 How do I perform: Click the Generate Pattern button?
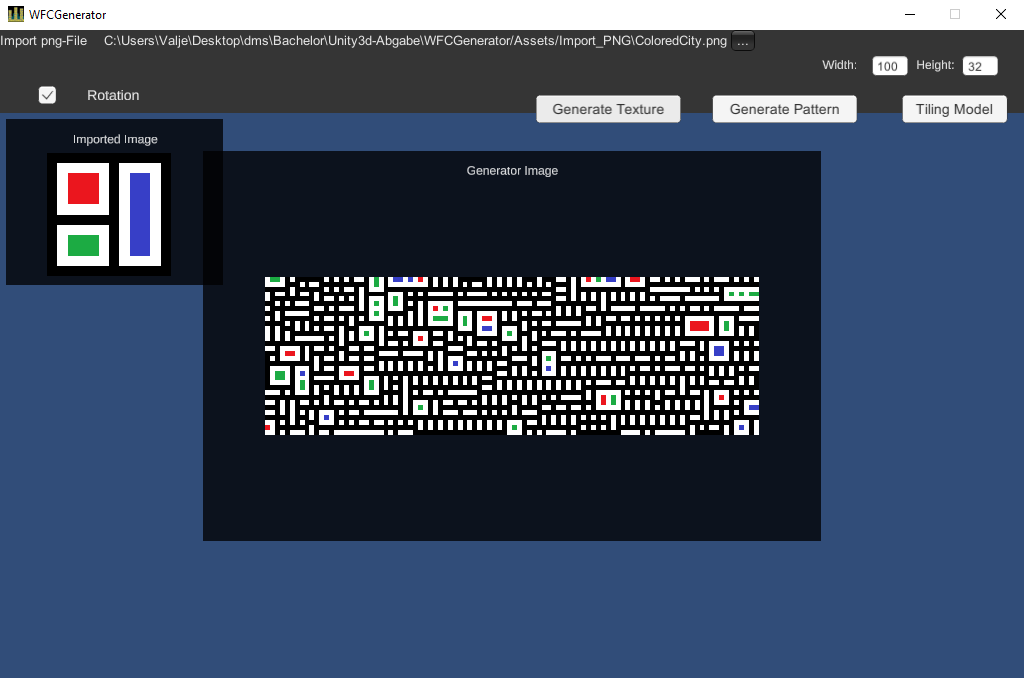coord(784,109)
